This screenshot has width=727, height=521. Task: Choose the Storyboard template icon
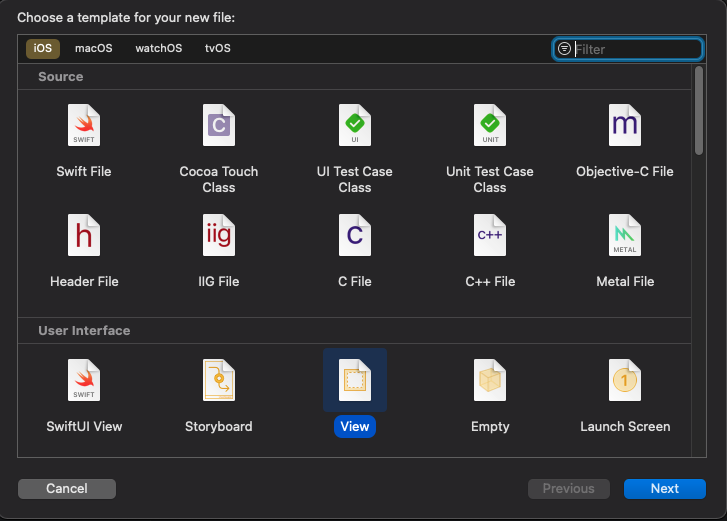pyautogui.click(x=219, y=381)
